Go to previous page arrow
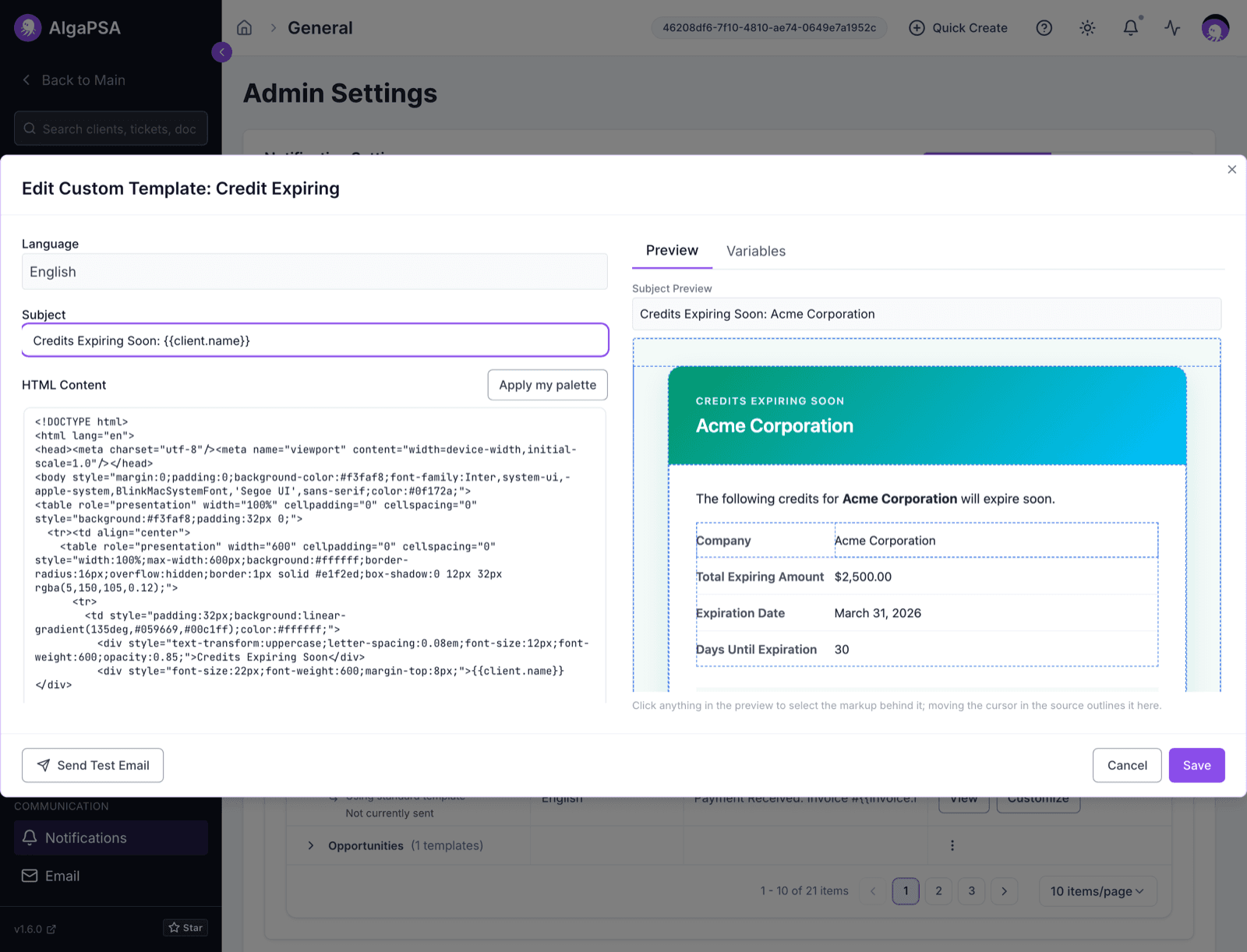Image resolution: width=1247 pixels, height=952 pixels. coord(873,891)
